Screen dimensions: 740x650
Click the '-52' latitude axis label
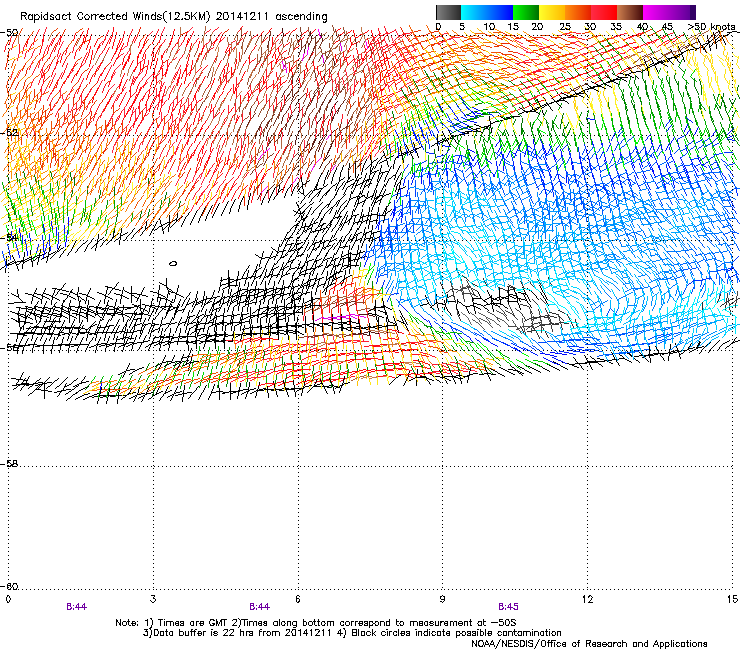tap(9, 133)
